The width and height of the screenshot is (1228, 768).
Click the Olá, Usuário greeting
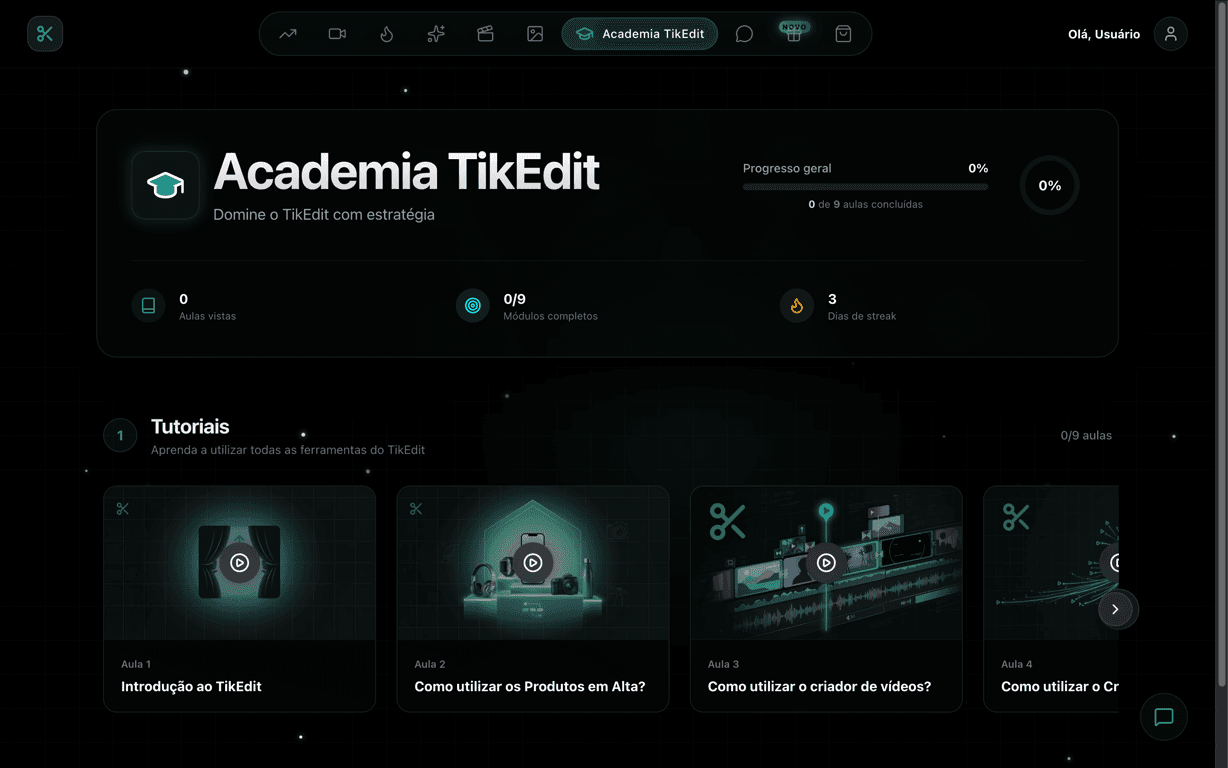point(1104,34)
